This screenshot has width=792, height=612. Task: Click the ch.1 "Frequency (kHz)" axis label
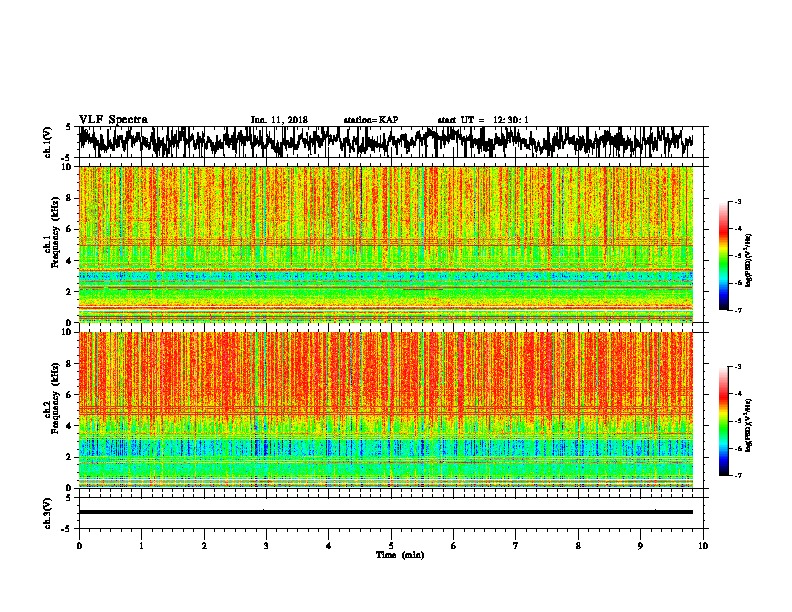pos(55,233)
